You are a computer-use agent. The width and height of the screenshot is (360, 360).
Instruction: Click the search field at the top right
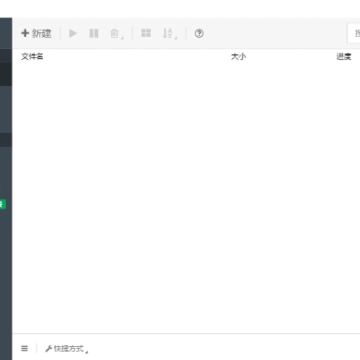point(354,33)
